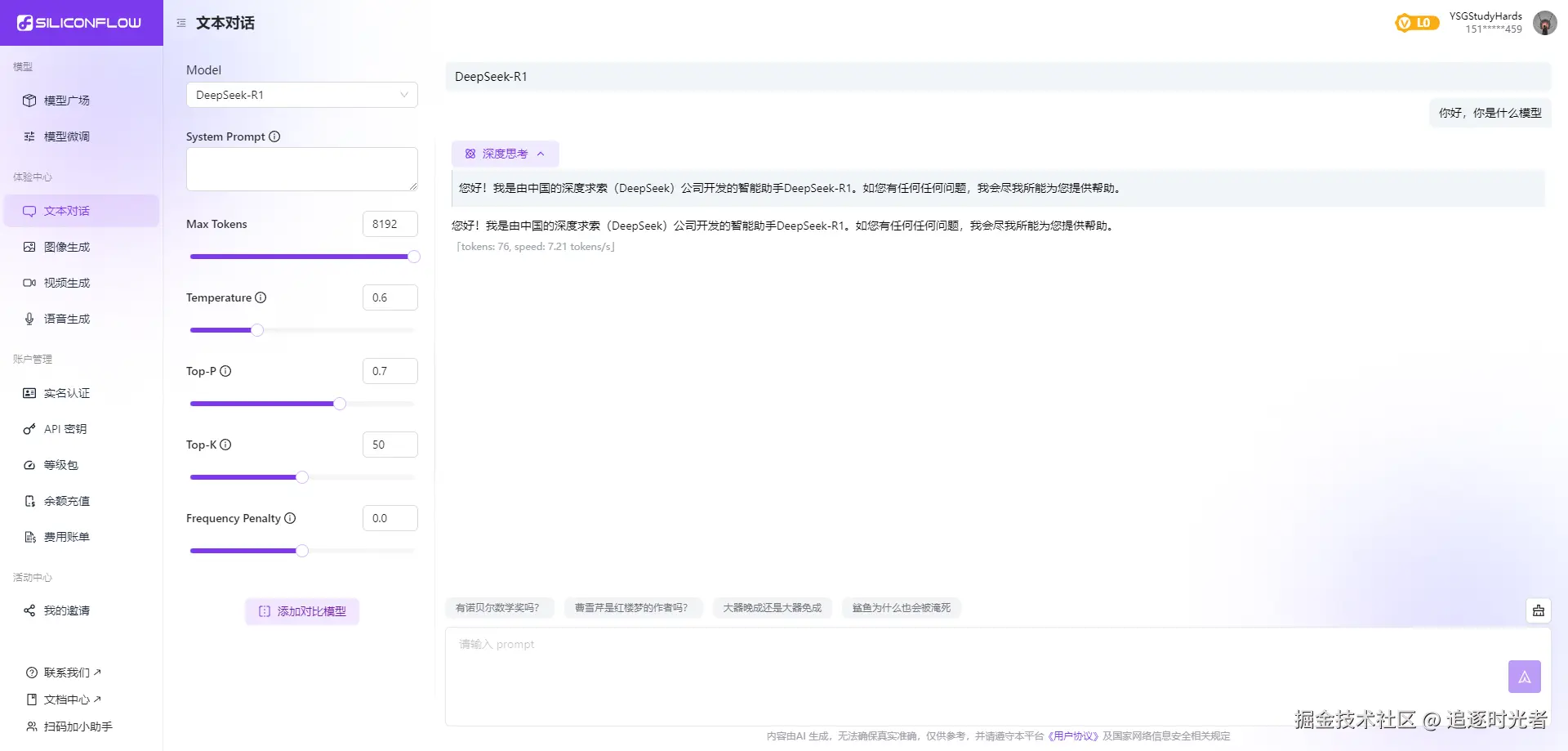
Task: Click the Top-P info icon
Action: pos(225,371)
